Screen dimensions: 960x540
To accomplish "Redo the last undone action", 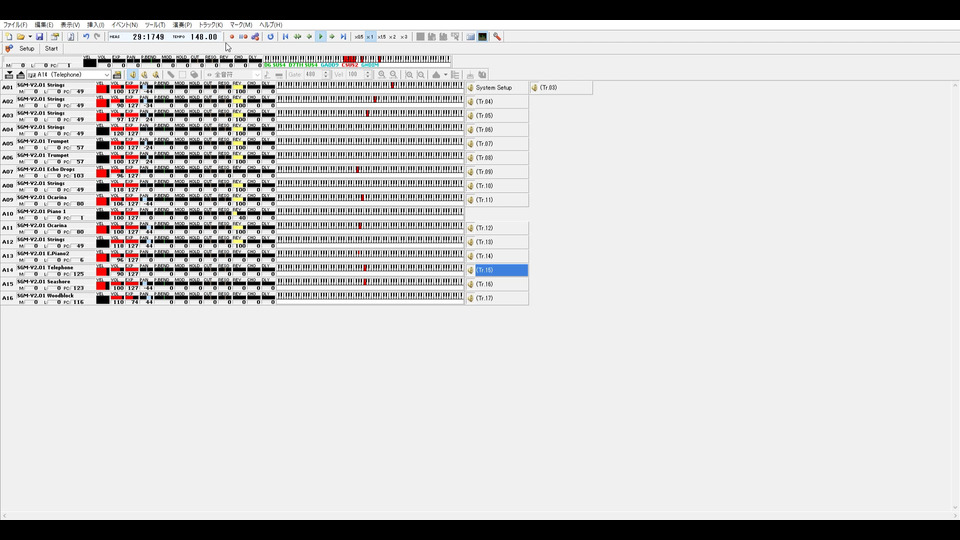I will pyautogui.click(x=97, y=37).
